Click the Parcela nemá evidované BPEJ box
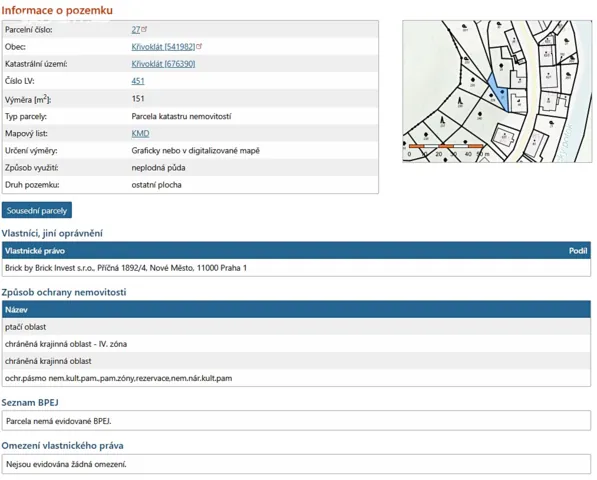This screenshot has height=480, width=597. (296, 421)
